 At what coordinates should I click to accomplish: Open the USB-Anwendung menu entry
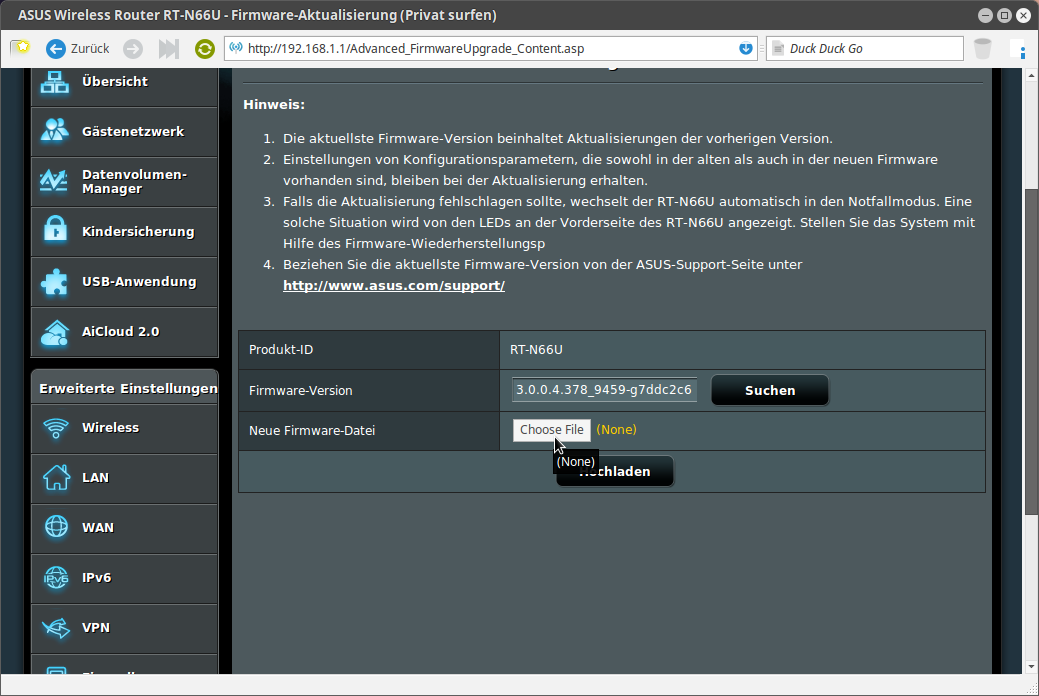(x=125, y=282)
